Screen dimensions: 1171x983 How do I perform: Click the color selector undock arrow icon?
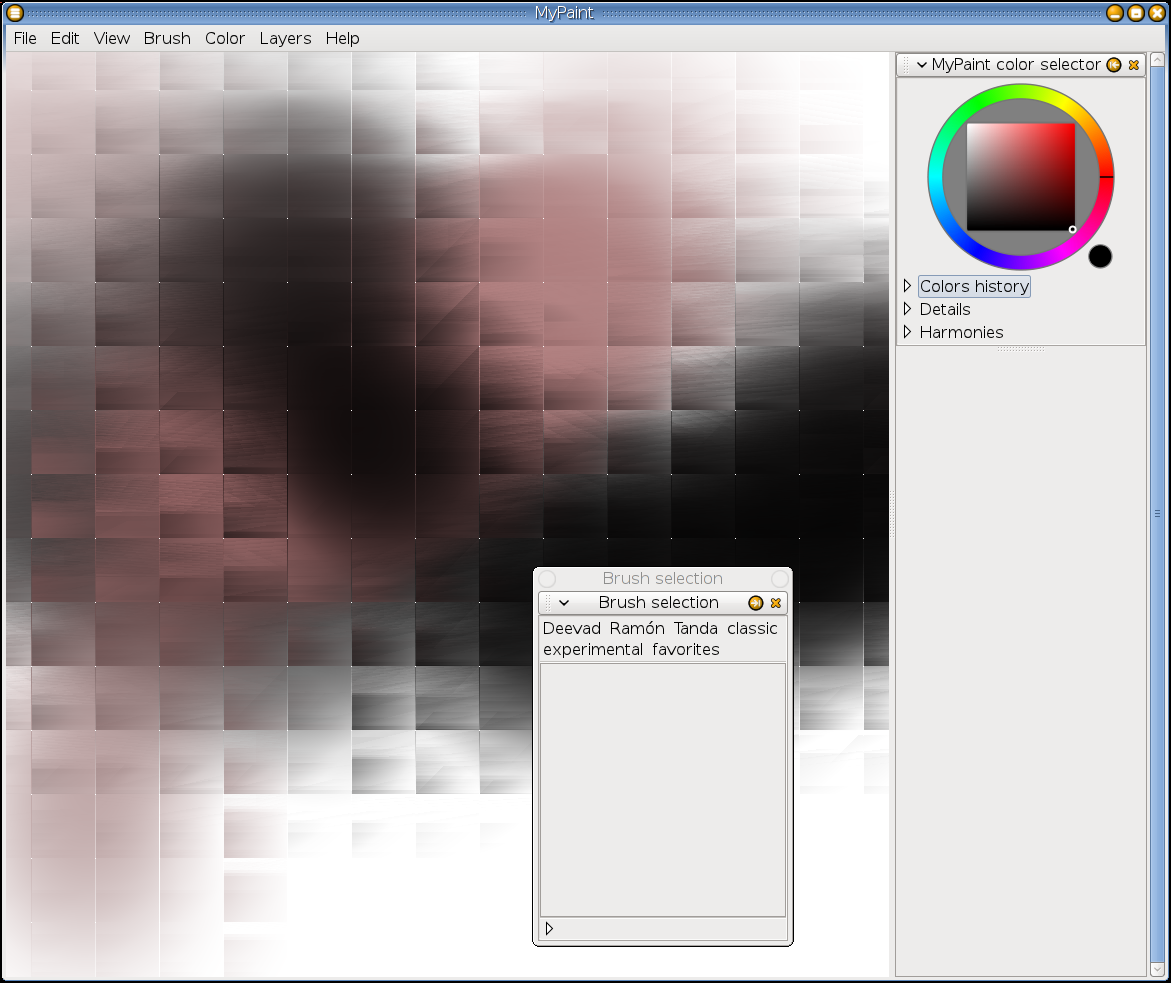click(1114, 65)
